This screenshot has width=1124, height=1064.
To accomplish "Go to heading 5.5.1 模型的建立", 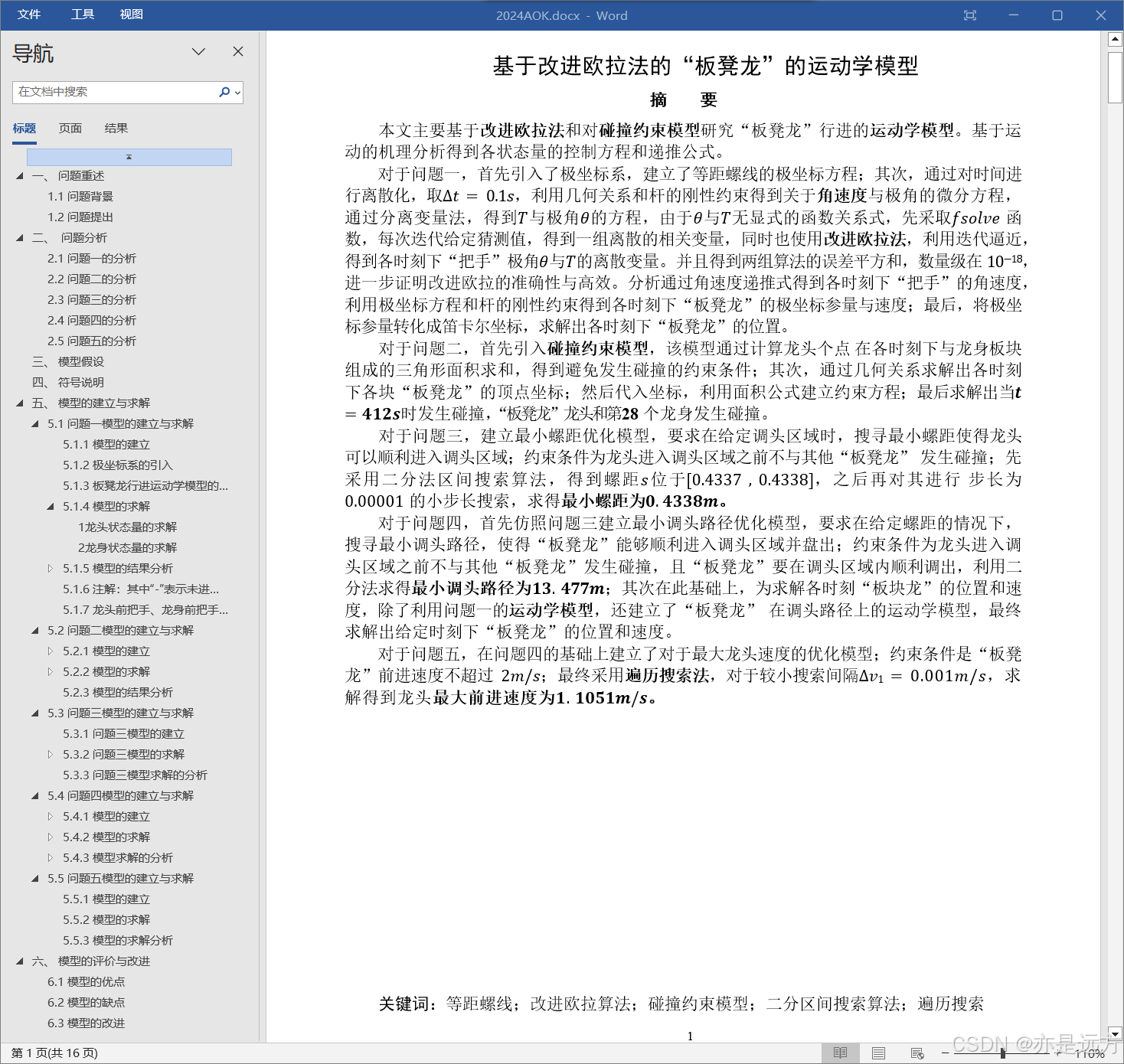I will coord(106,899).
